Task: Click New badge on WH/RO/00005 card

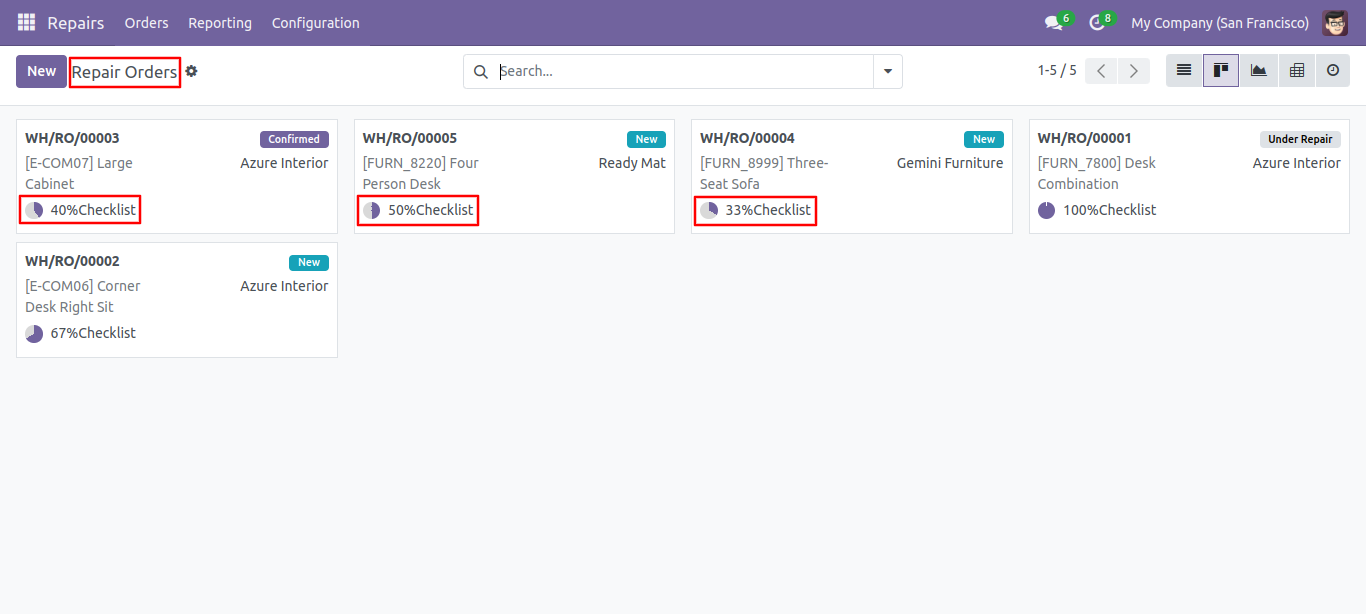Action: point(646,140)
